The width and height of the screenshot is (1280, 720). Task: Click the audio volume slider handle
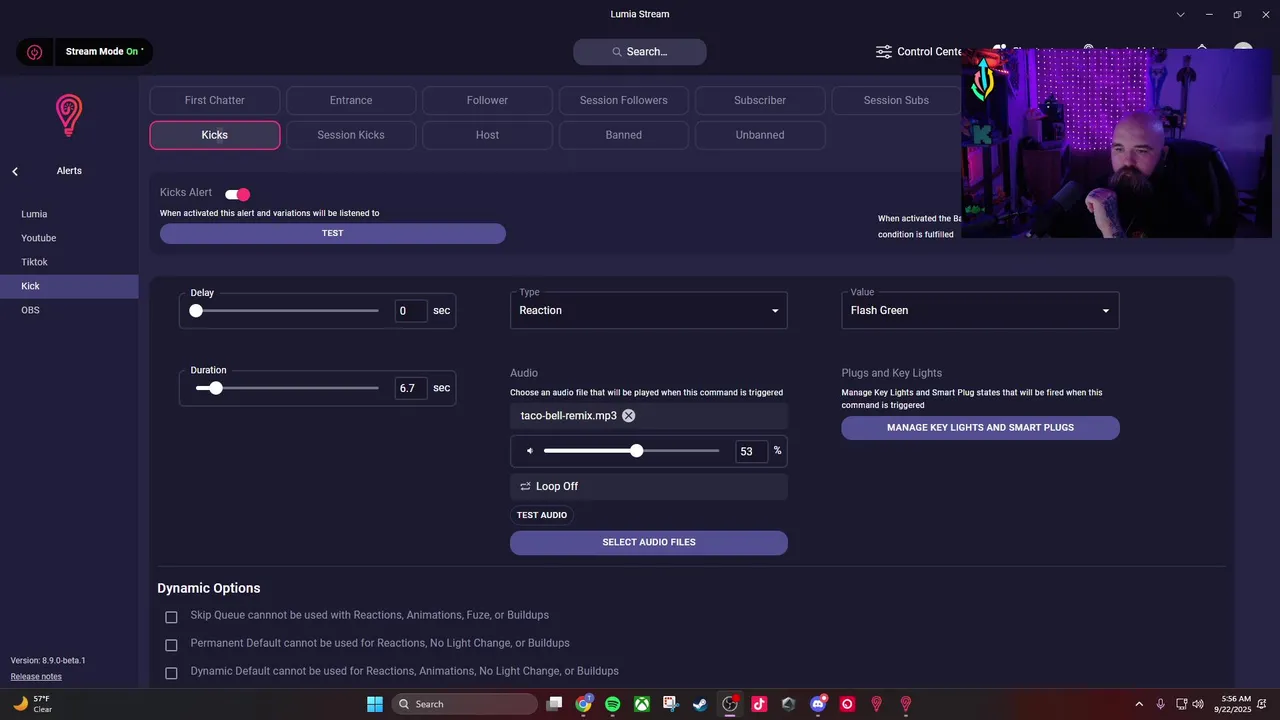tap(637, 451)
